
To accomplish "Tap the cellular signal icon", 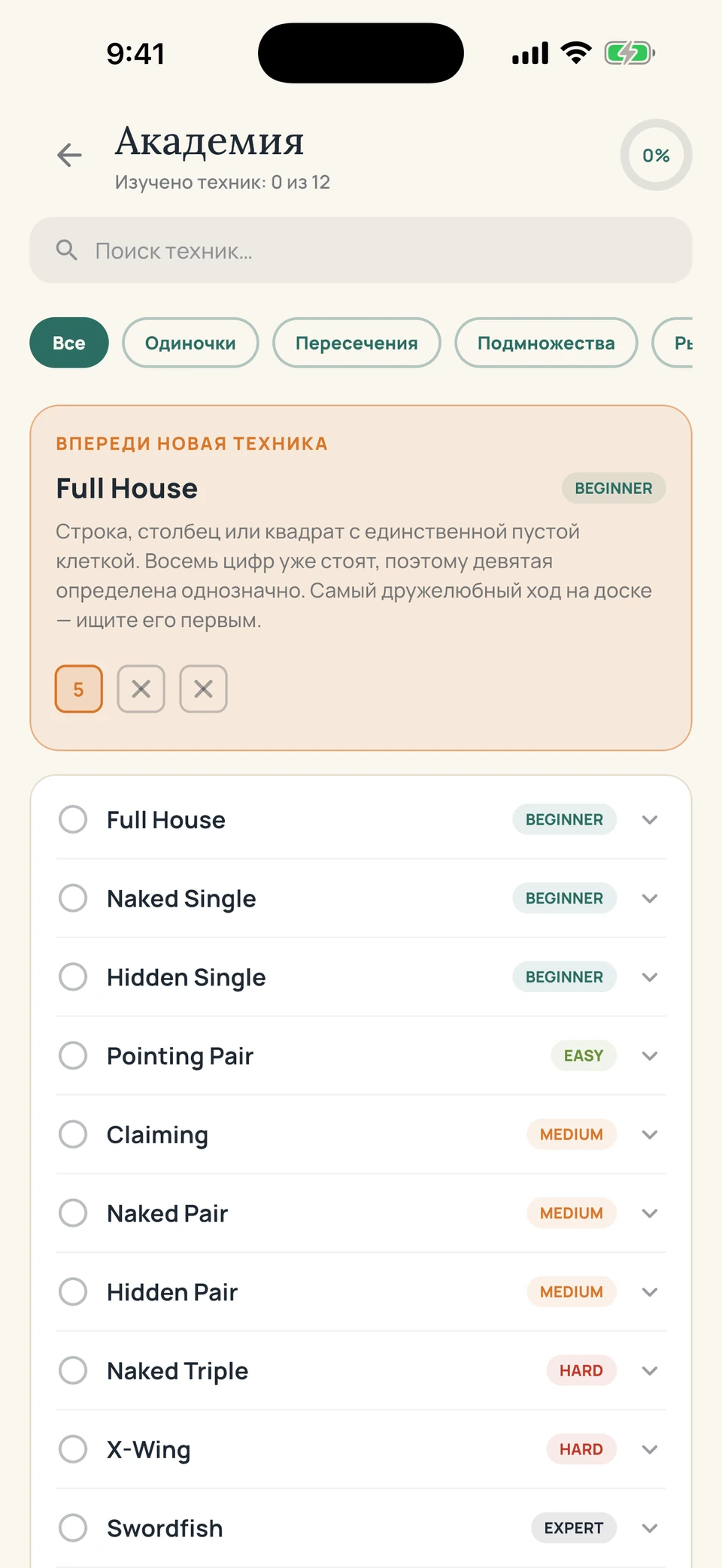I will coord(530,53).
